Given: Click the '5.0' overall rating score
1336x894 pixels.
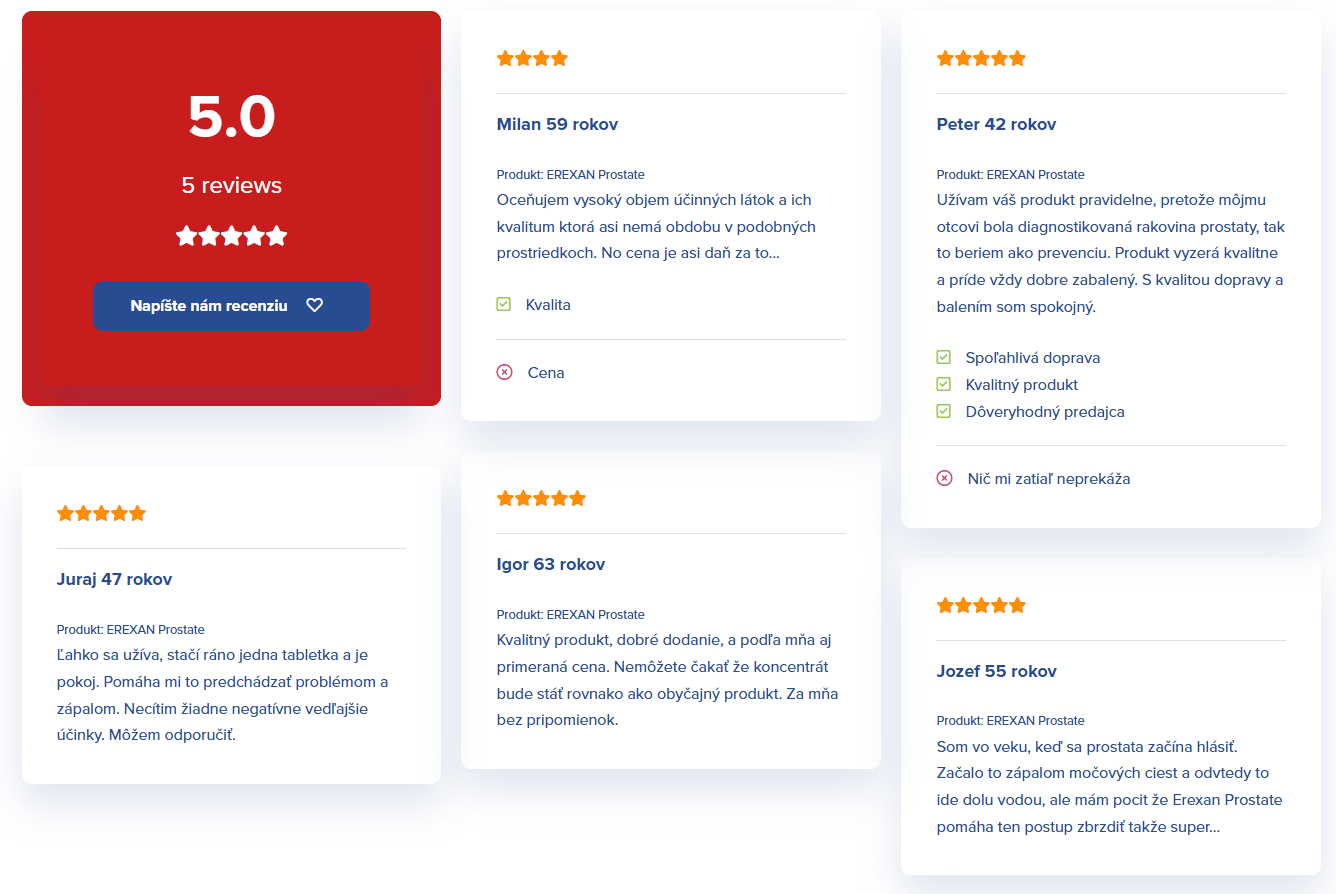Looking at the screenshot, I should tap(231, 117).
